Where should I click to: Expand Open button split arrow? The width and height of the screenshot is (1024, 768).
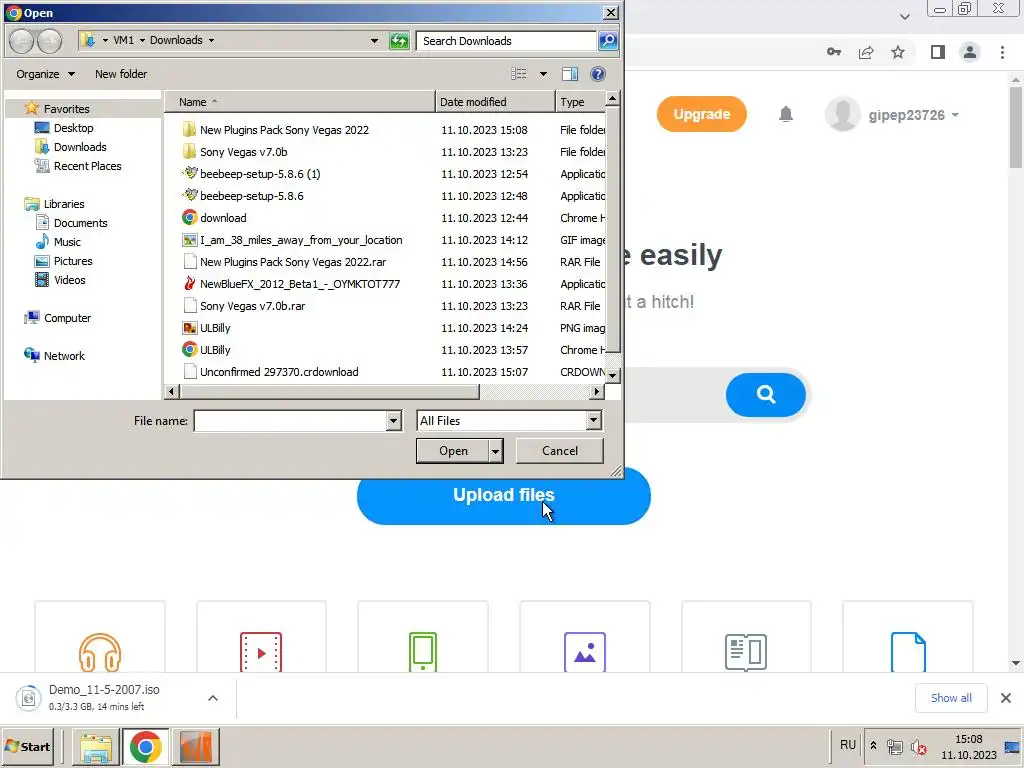coord(496,451)
